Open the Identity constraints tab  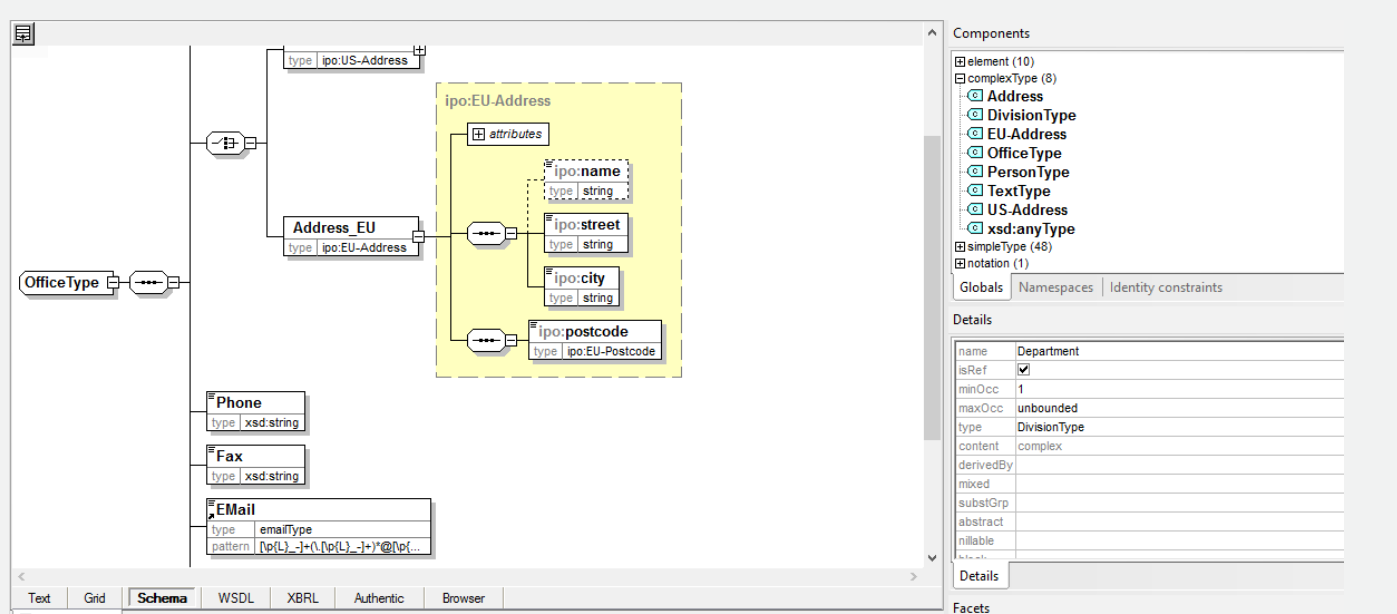click(1166, 287)
